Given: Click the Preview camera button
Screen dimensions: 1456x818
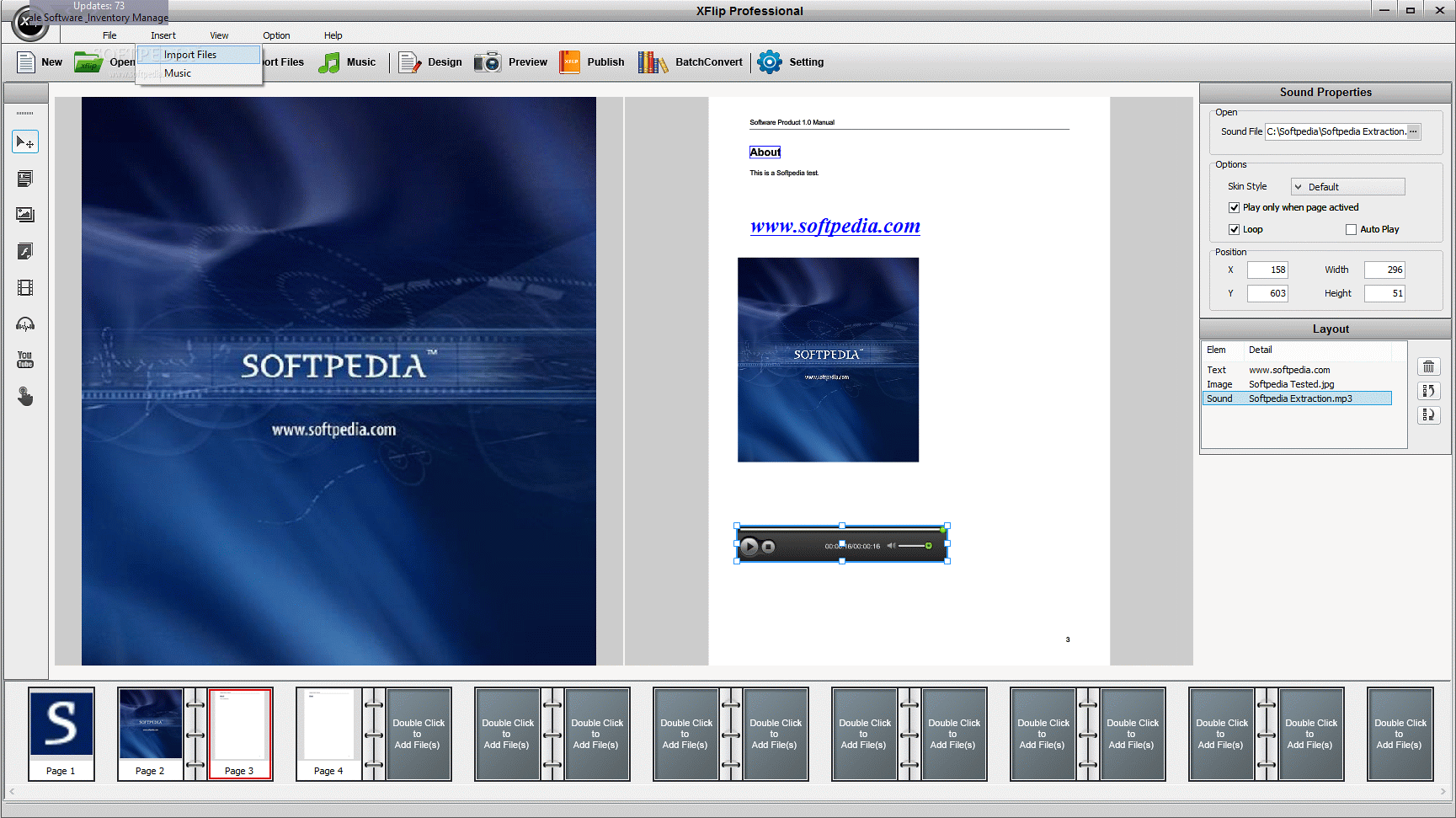Looking at the screenshot, I should (x=510, y=62).
